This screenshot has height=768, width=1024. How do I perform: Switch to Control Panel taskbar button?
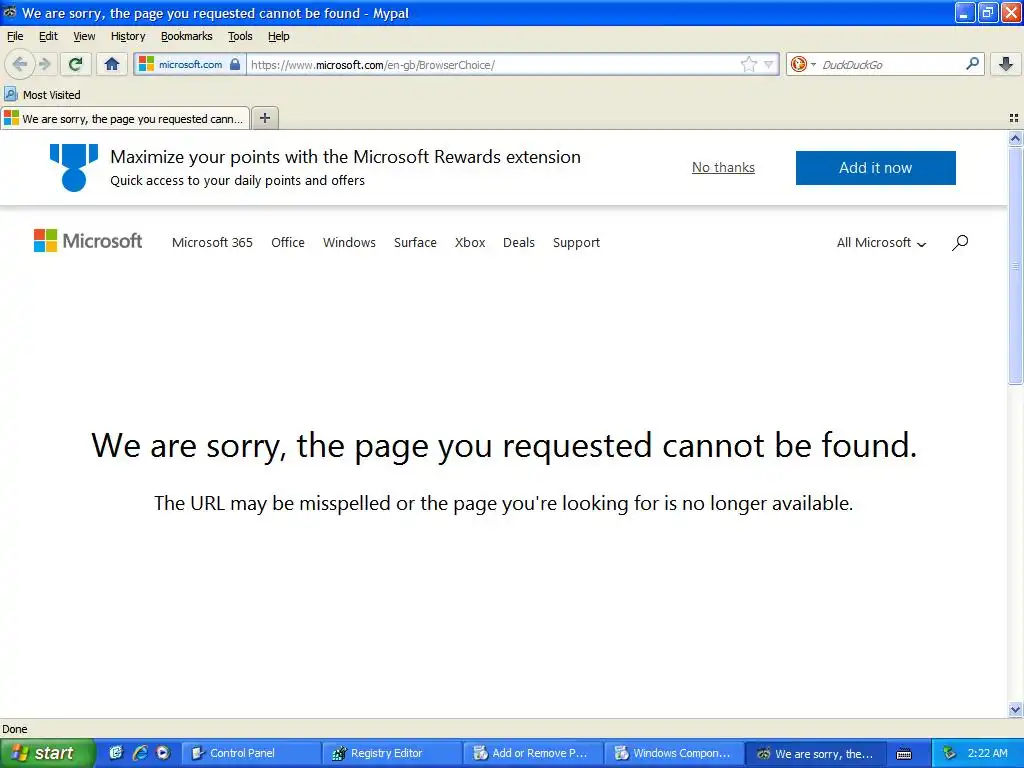(251, 753)
